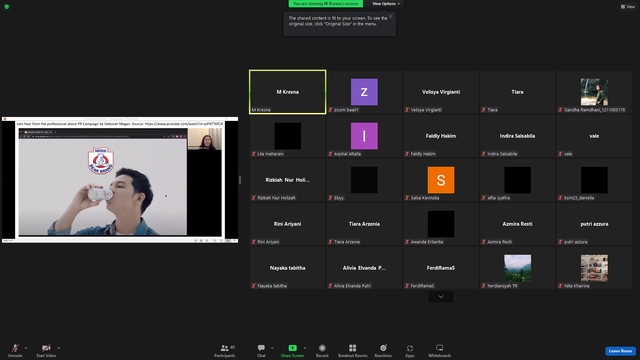The image size is (640, 360).
Task: Open the Apps panel
Action: pos(410,350)
